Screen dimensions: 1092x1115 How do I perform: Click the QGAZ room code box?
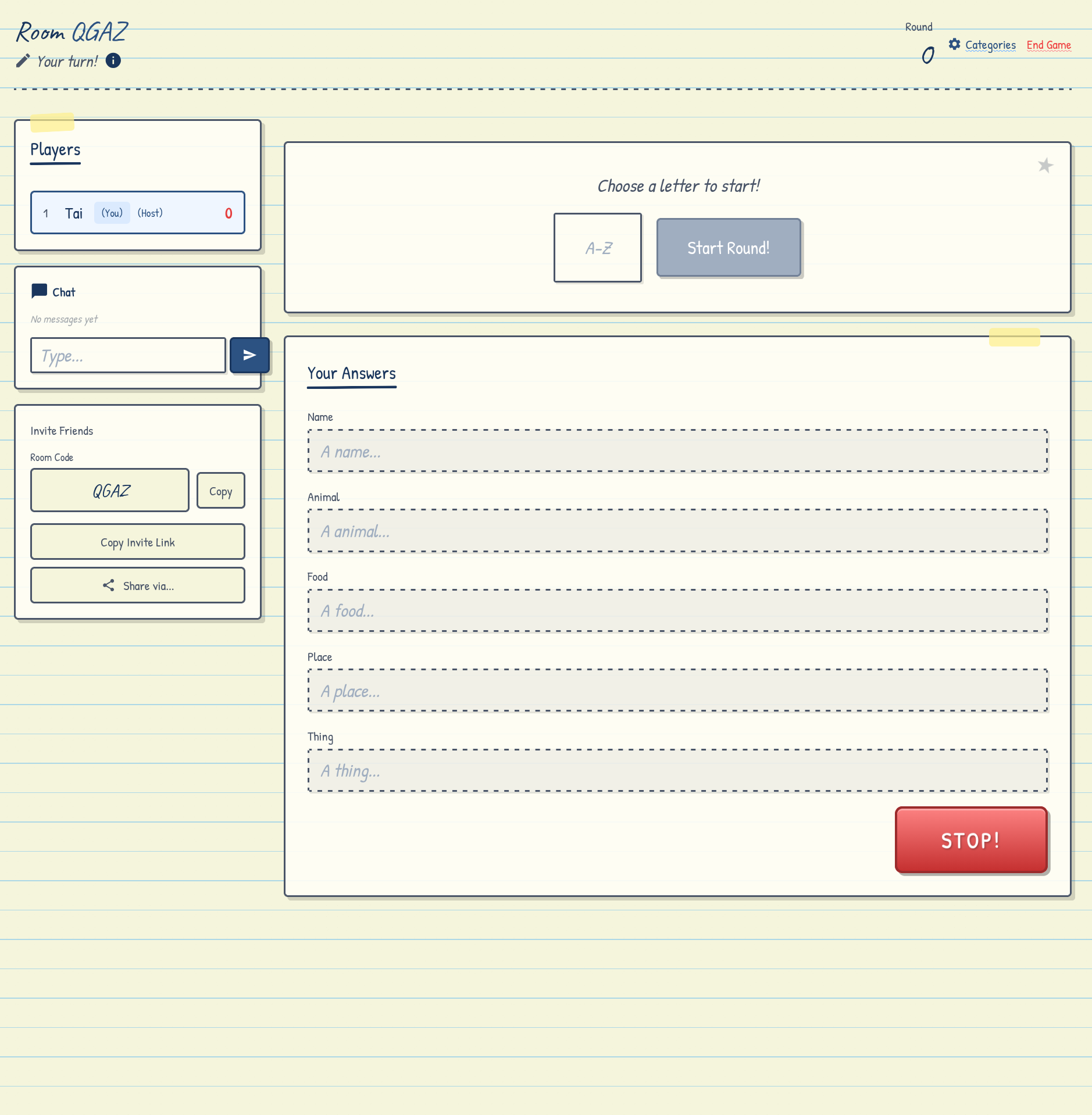coord(110,491)
